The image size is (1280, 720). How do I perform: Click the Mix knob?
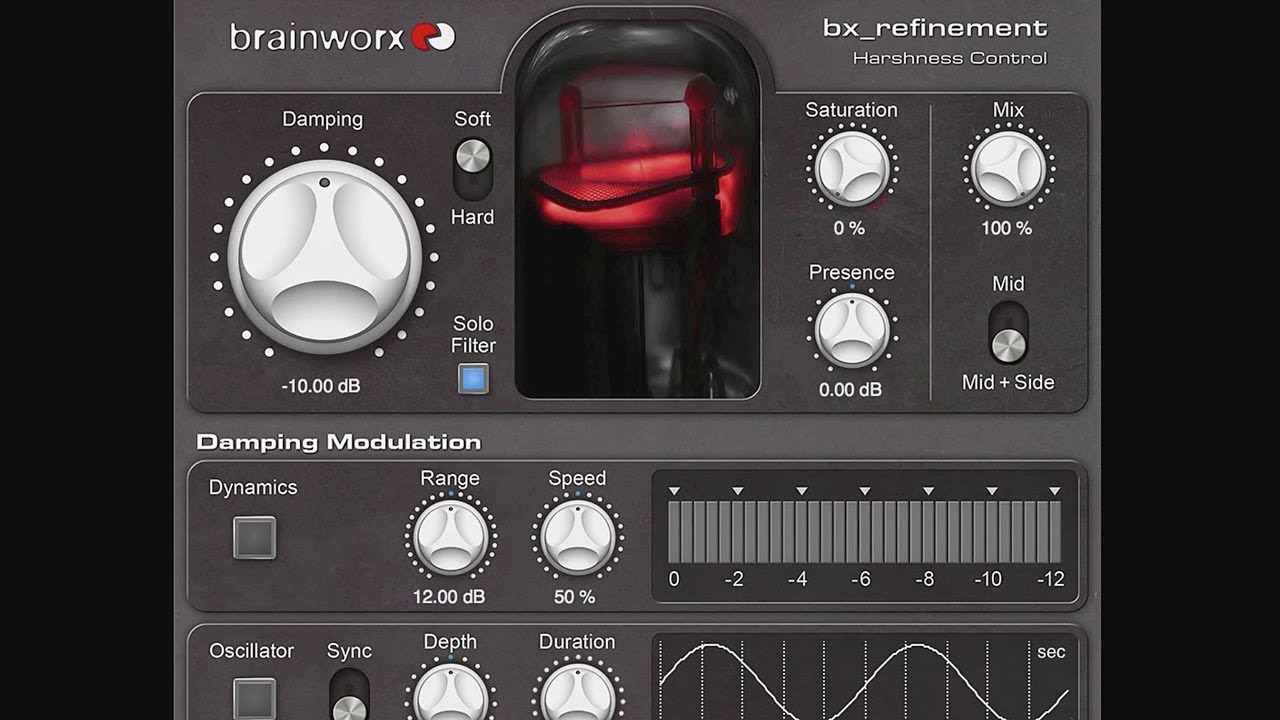click(x=1009, y=169)
